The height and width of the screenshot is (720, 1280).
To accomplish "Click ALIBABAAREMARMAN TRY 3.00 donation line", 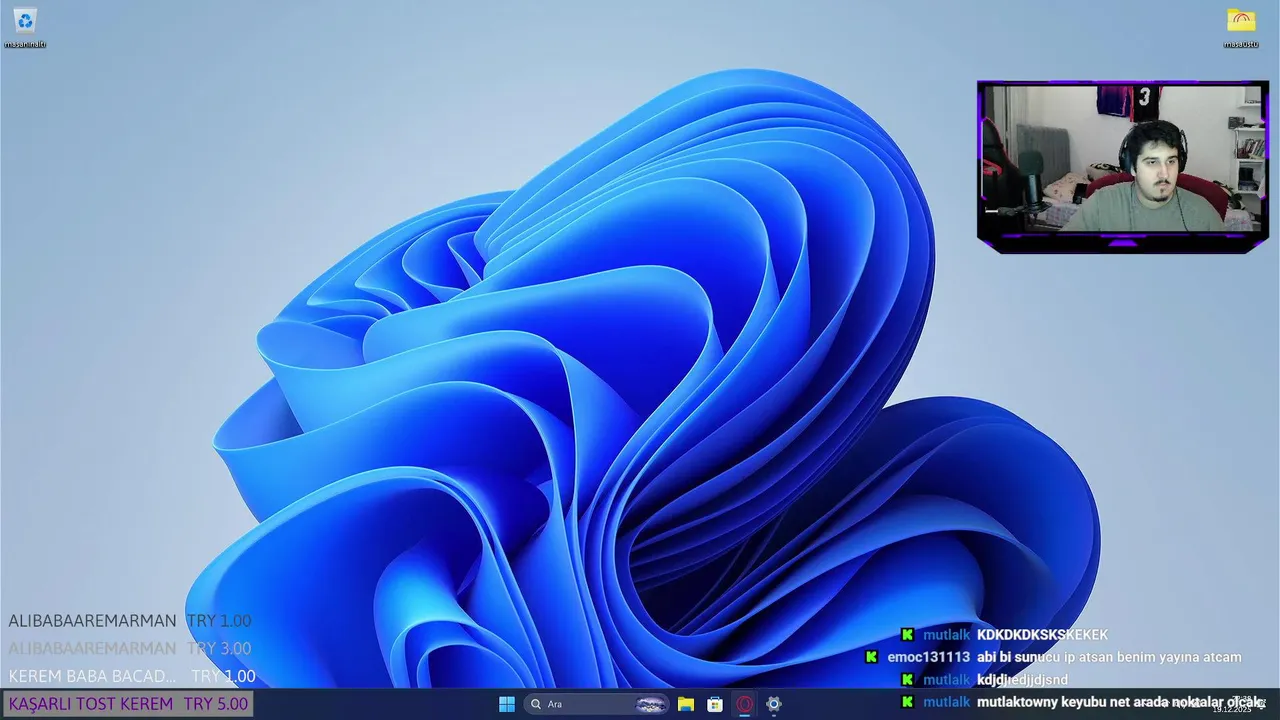I will point(130,648).
